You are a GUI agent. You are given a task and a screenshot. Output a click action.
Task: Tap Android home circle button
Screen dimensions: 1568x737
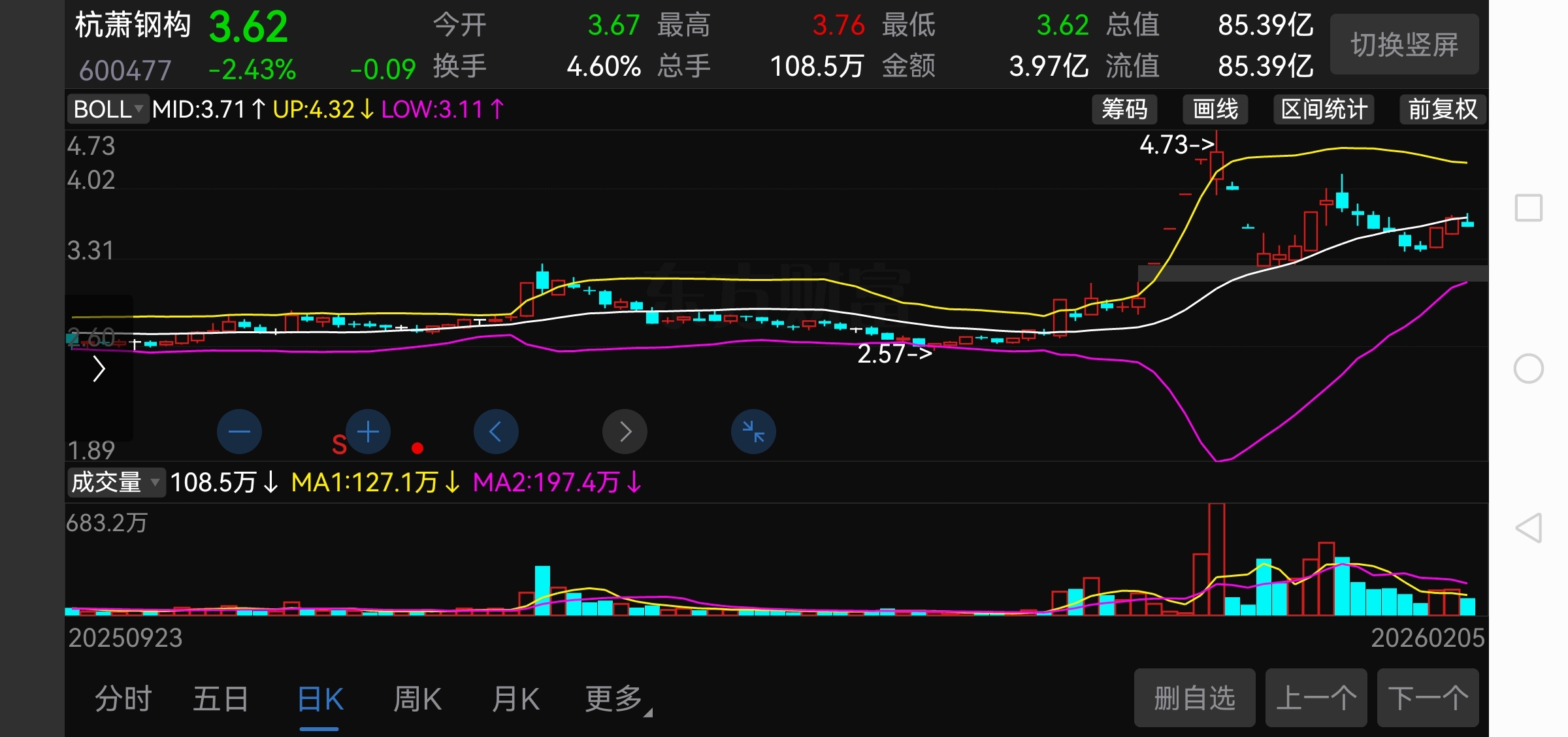pos(1528,369)
